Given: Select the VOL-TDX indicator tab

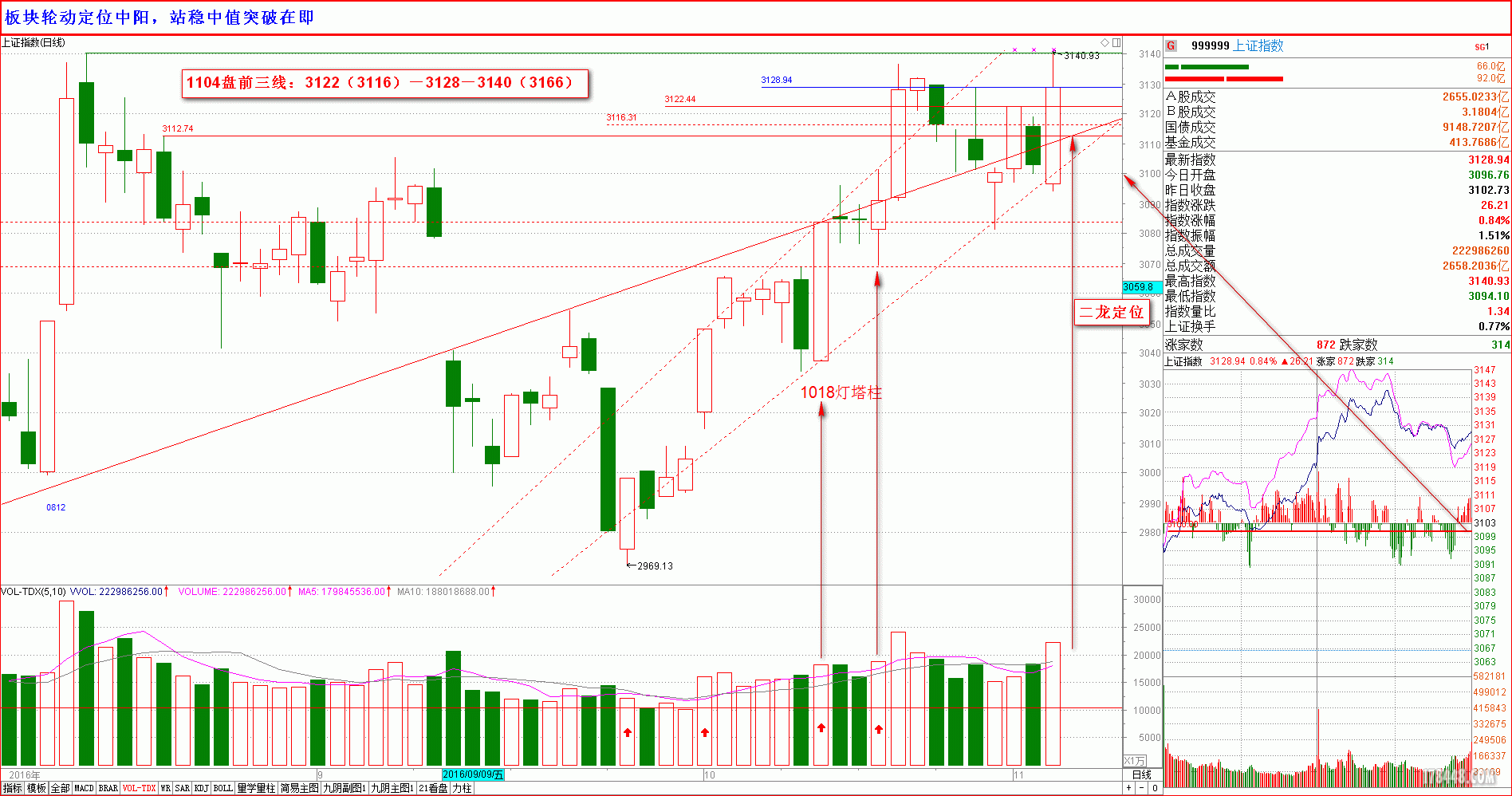Looking at the screenshot, I should pos(139,788).
